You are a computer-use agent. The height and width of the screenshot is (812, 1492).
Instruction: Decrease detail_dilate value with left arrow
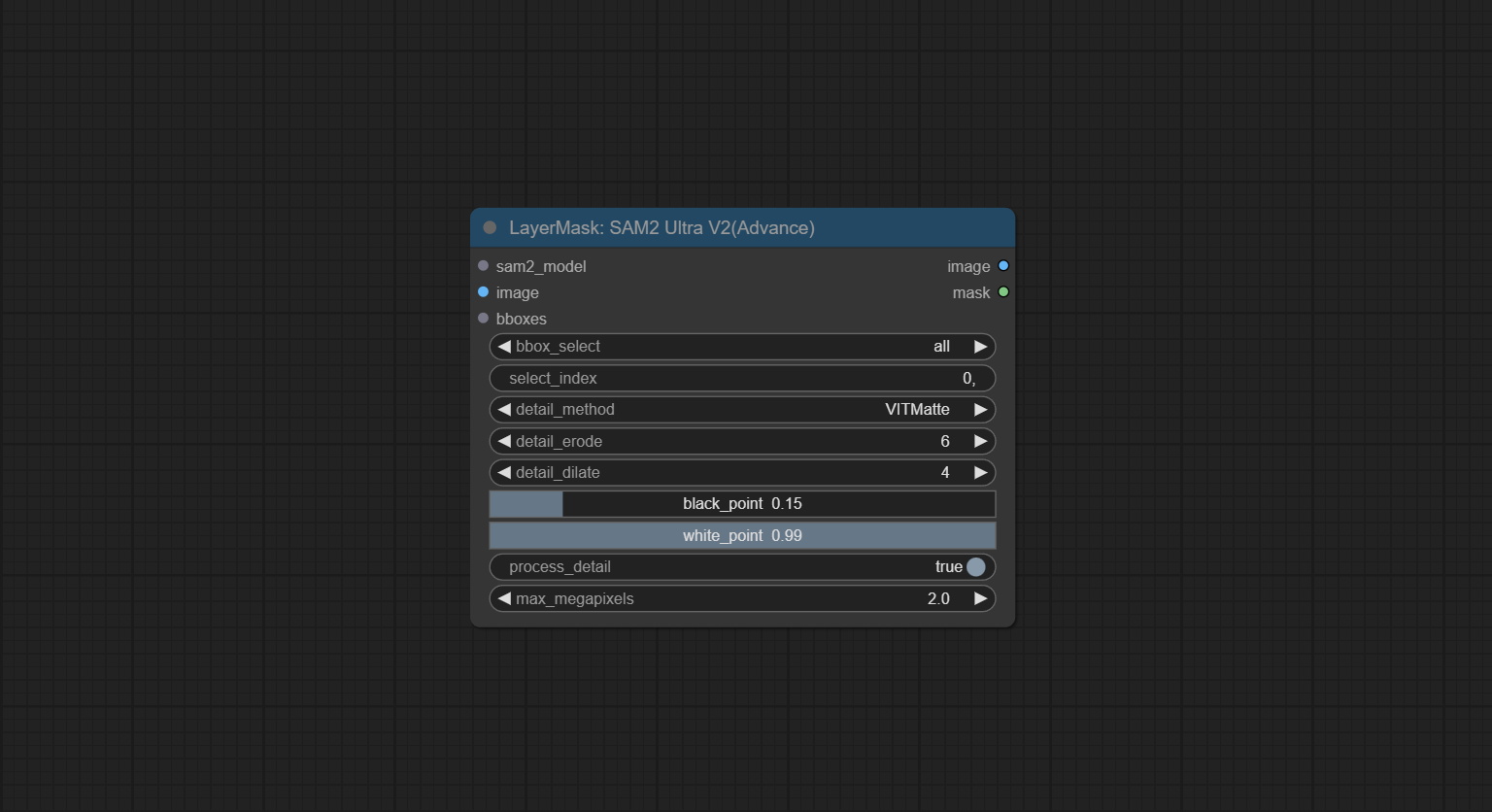[x=504, y=473]
